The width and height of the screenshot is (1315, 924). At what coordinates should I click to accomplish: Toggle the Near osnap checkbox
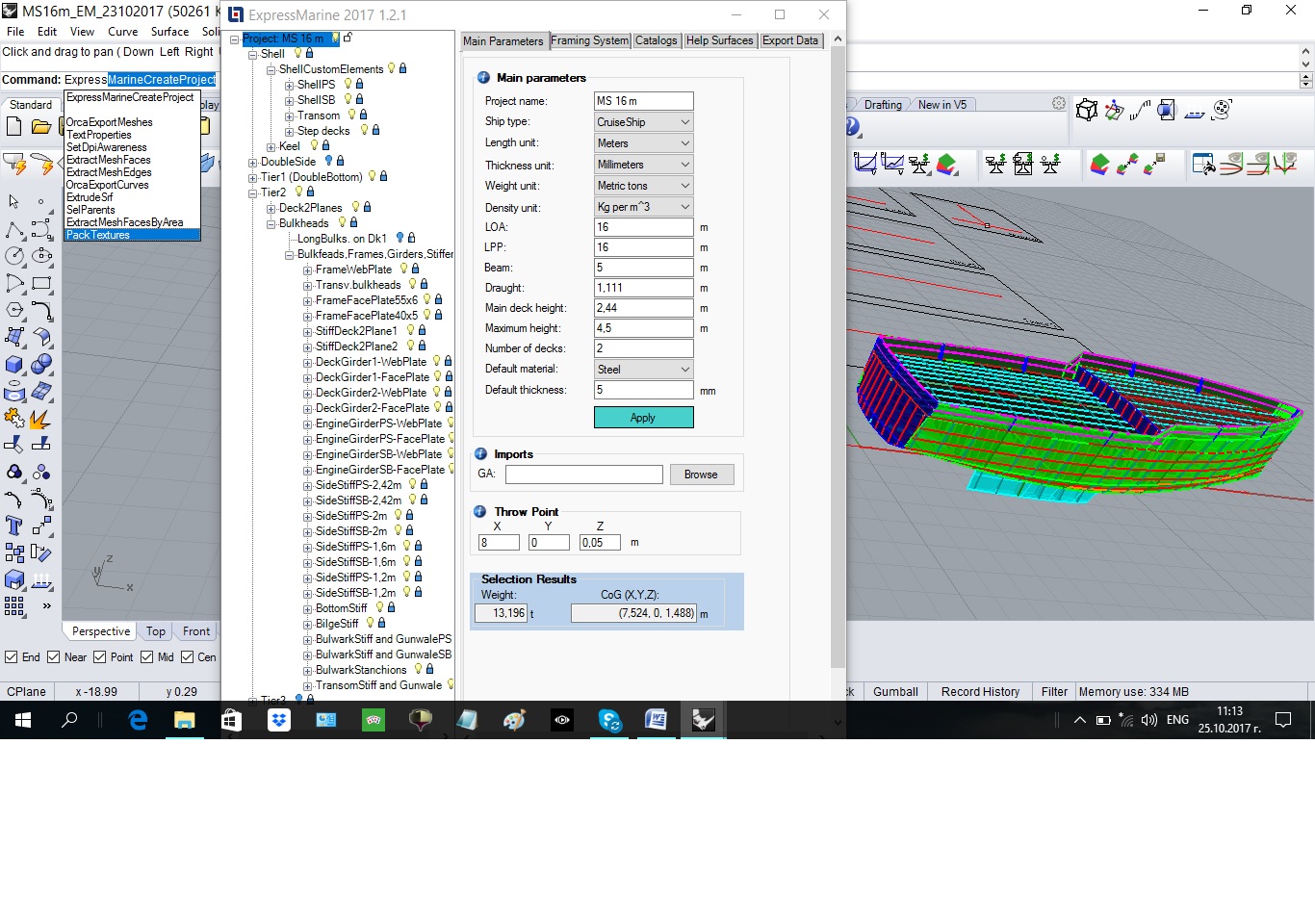(54, 657)
